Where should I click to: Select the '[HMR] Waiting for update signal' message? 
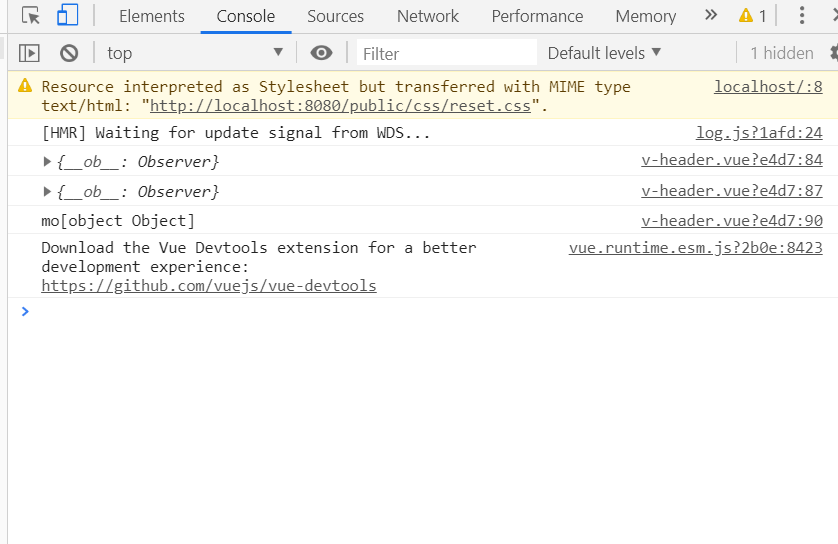click(x=236, y=133)
